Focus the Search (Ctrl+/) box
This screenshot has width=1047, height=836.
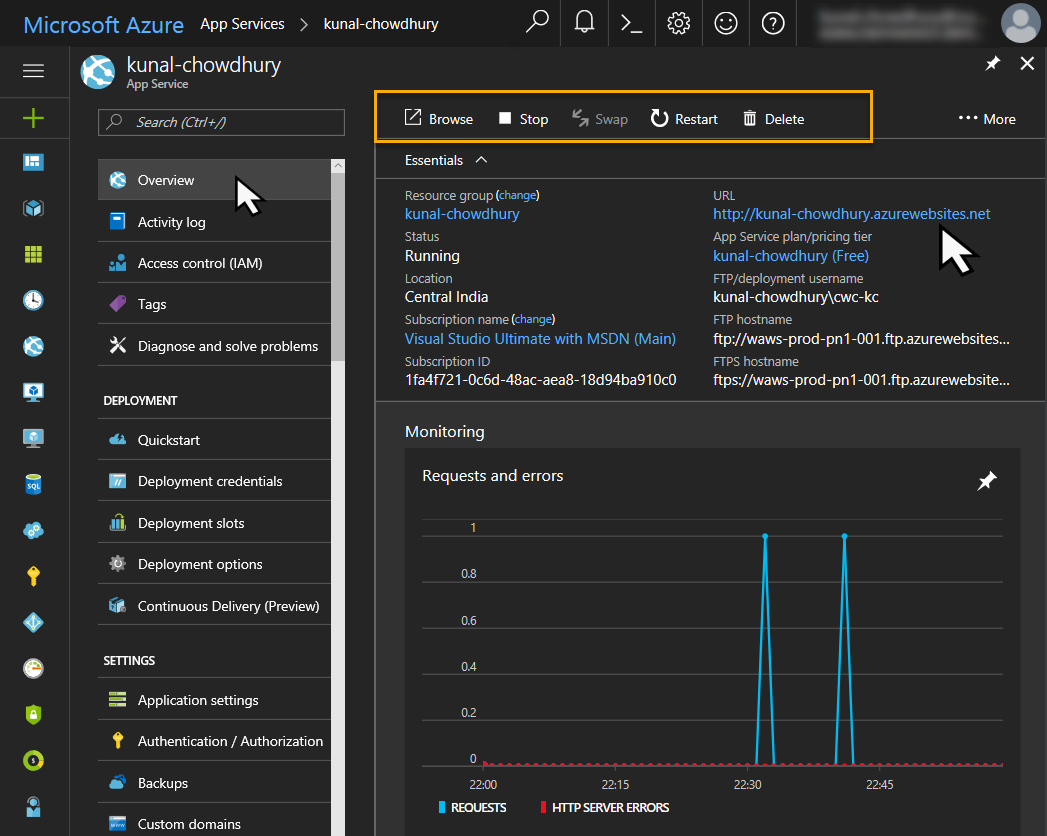[221, 122]
